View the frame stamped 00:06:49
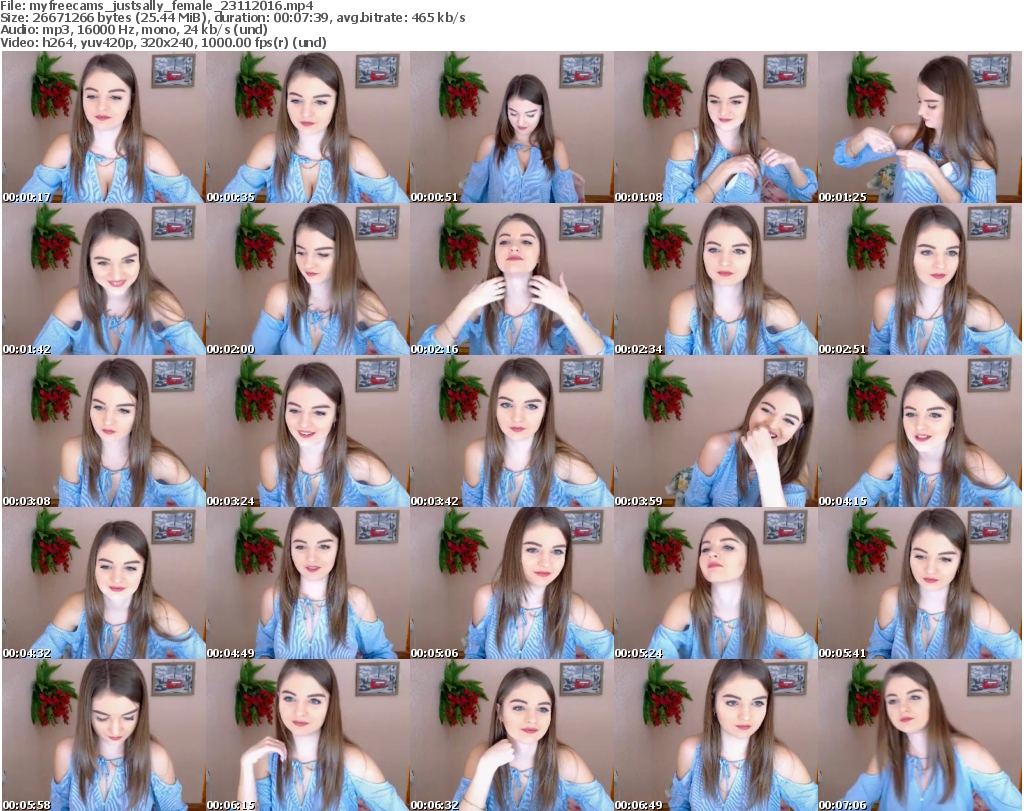 716,735
